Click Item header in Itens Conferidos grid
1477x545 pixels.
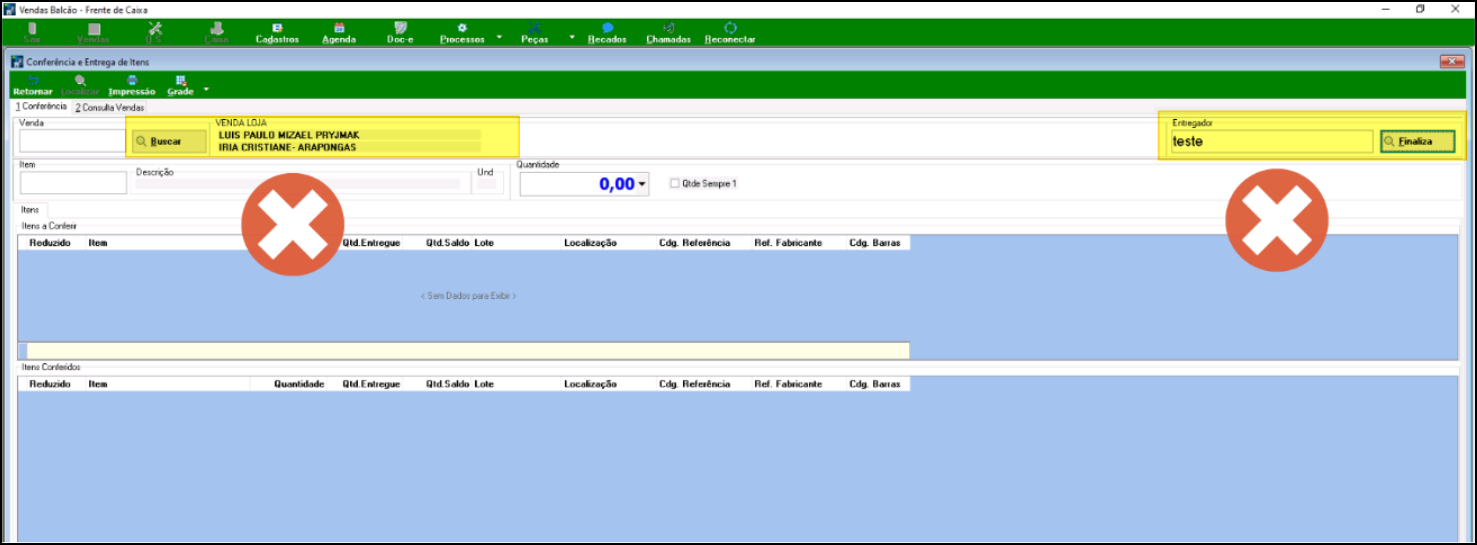point(98,384)
